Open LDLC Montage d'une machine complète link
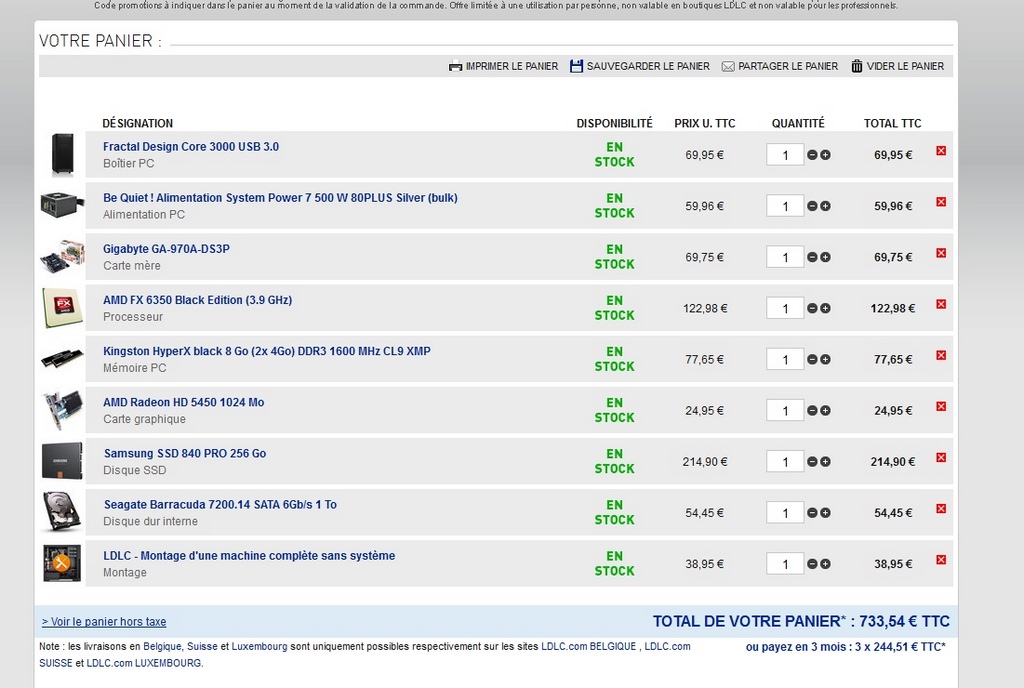The height and width of the screenshot is (688, 1024). (249, 555)
